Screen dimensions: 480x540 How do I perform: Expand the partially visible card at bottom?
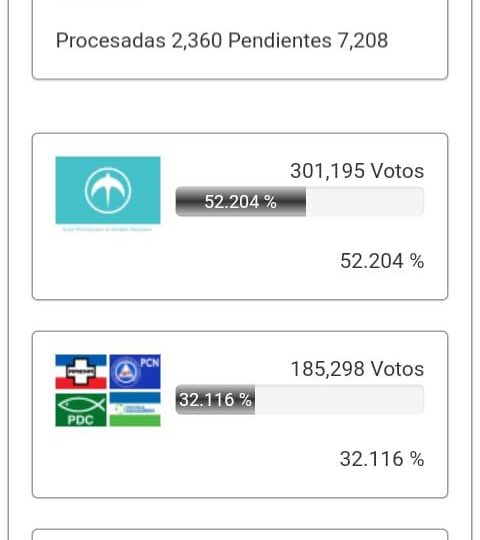[240, 534]
